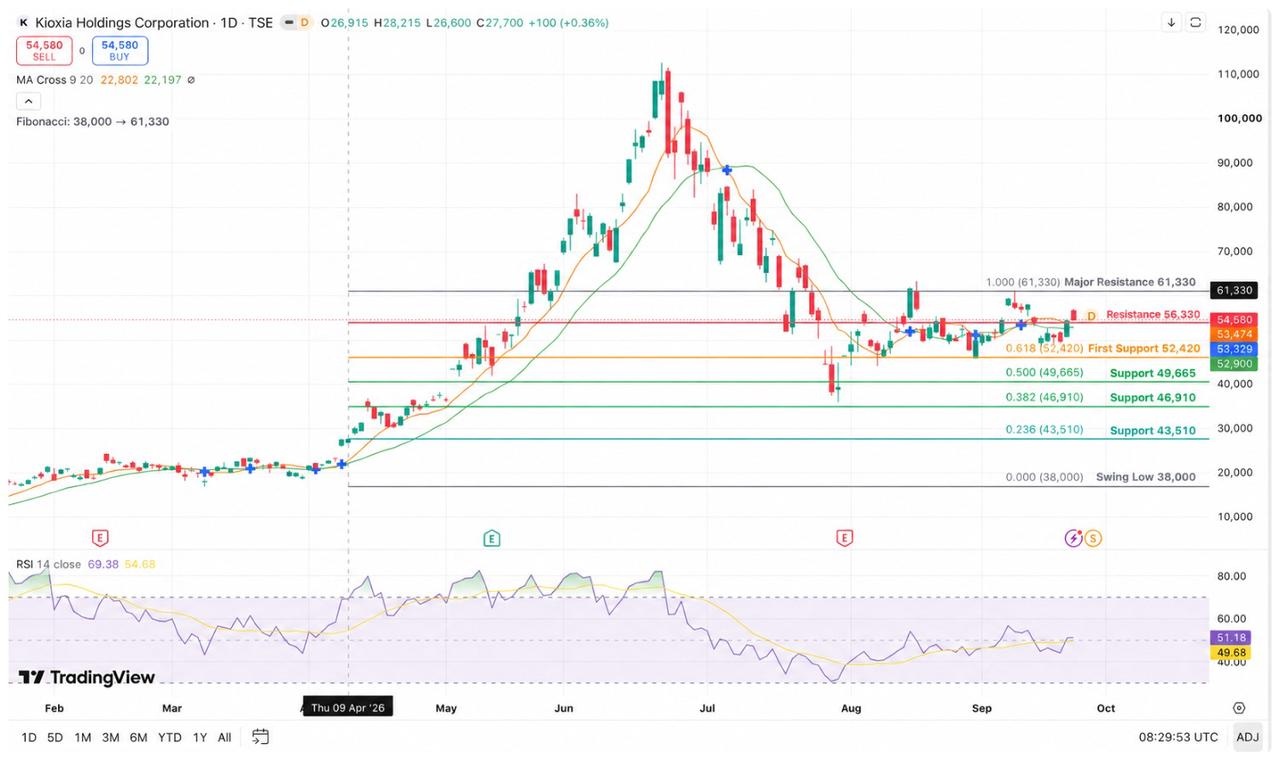Click the "Support 46,910" label
This screenshot has height=761, width=1280.
(1153, 398)
